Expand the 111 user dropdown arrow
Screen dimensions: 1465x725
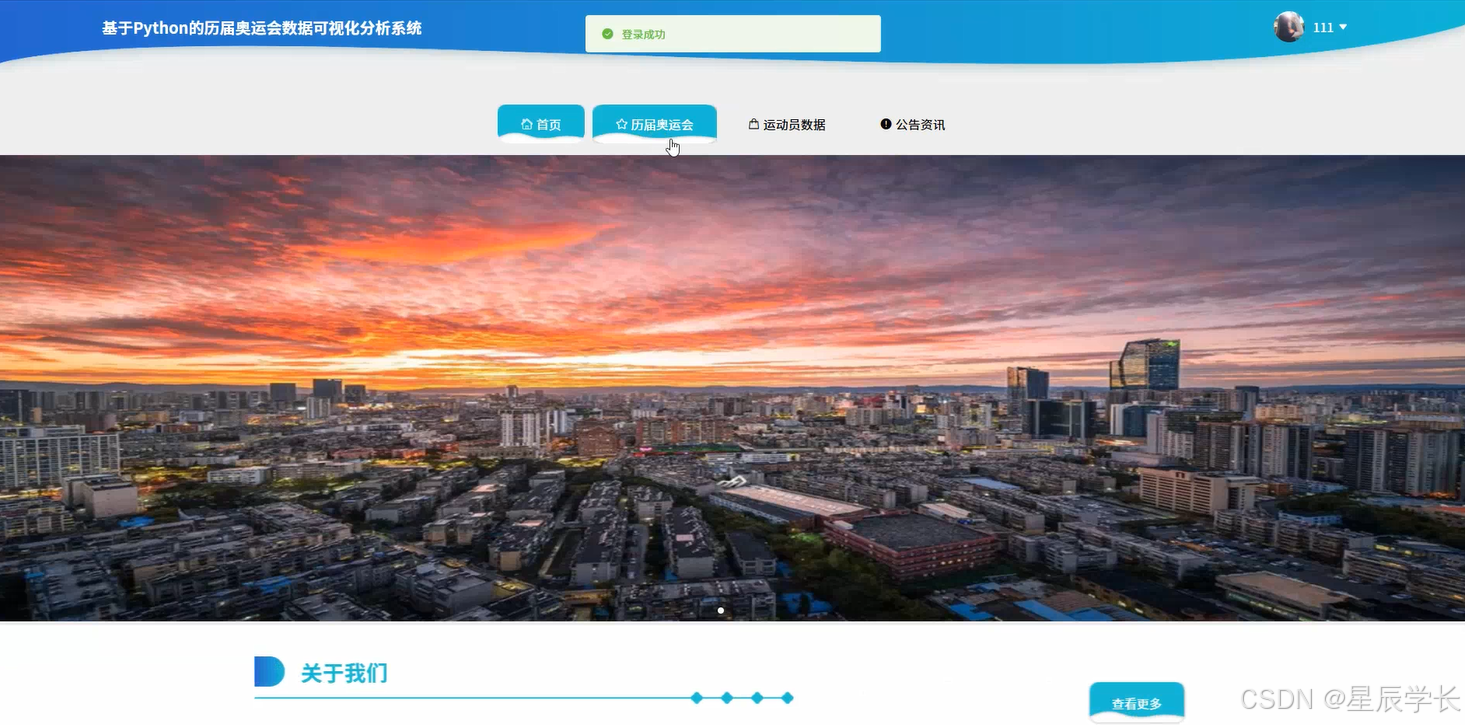[1343, 28]
